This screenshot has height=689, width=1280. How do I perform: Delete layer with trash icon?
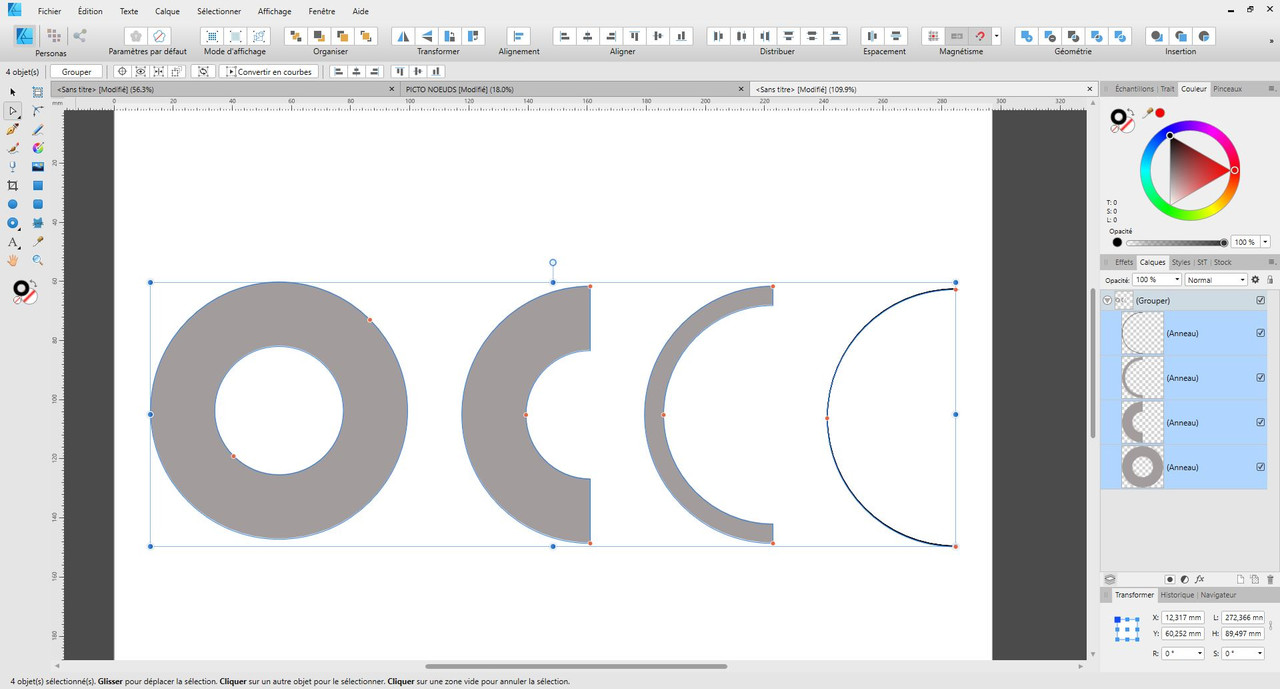pyautogui.click(x=1270, y=579)
